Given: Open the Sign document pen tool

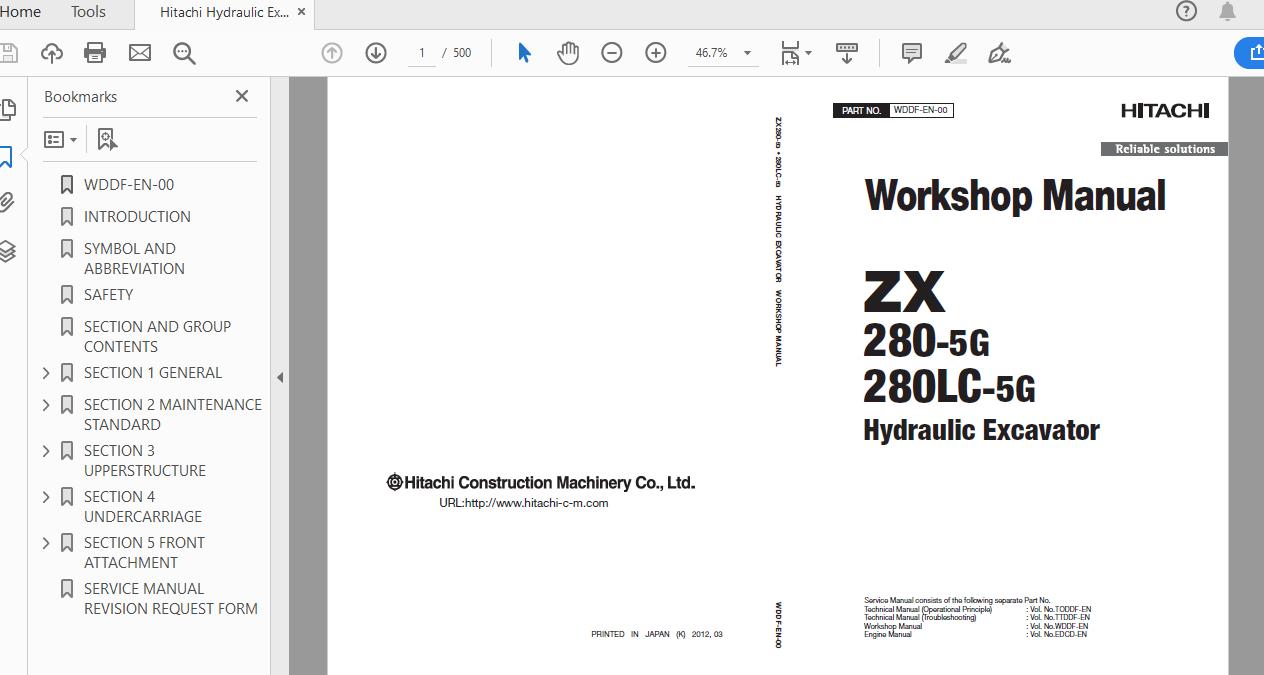Looking at the screenshot, I should [1000, 53].
